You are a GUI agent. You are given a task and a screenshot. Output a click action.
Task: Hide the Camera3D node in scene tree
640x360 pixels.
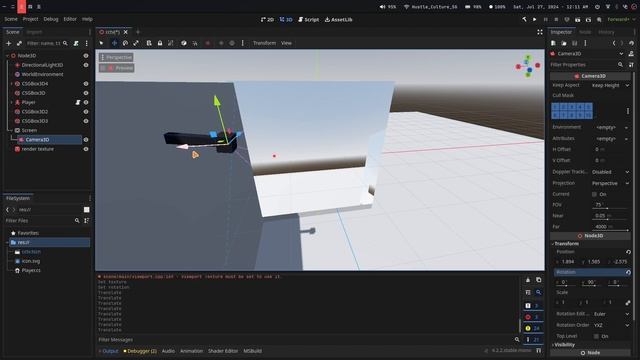point(86,140)
